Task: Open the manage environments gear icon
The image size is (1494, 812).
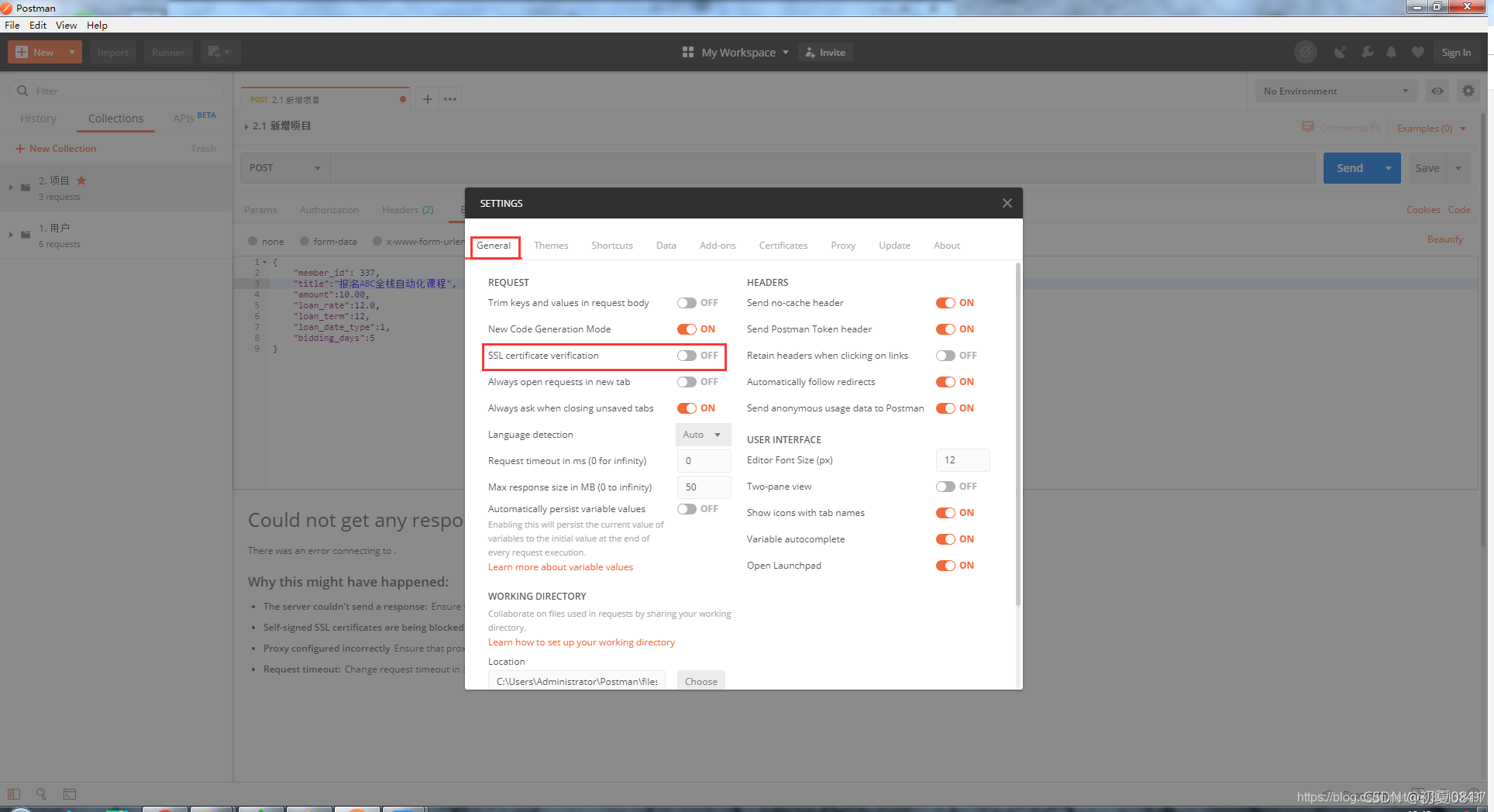Action: [x=1468, y=91]
